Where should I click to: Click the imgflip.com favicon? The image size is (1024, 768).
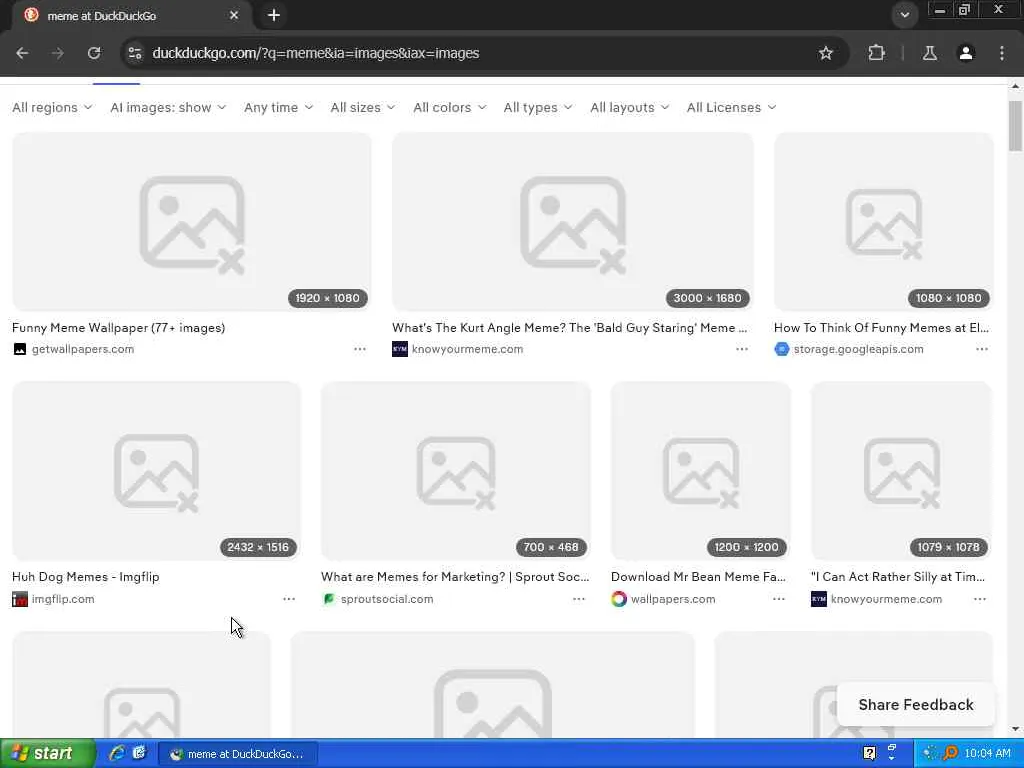coord(20,599)
